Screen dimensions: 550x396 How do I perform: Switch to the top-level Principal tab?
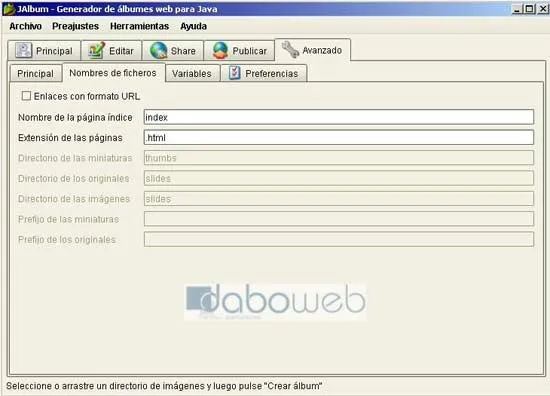(44, 51)
